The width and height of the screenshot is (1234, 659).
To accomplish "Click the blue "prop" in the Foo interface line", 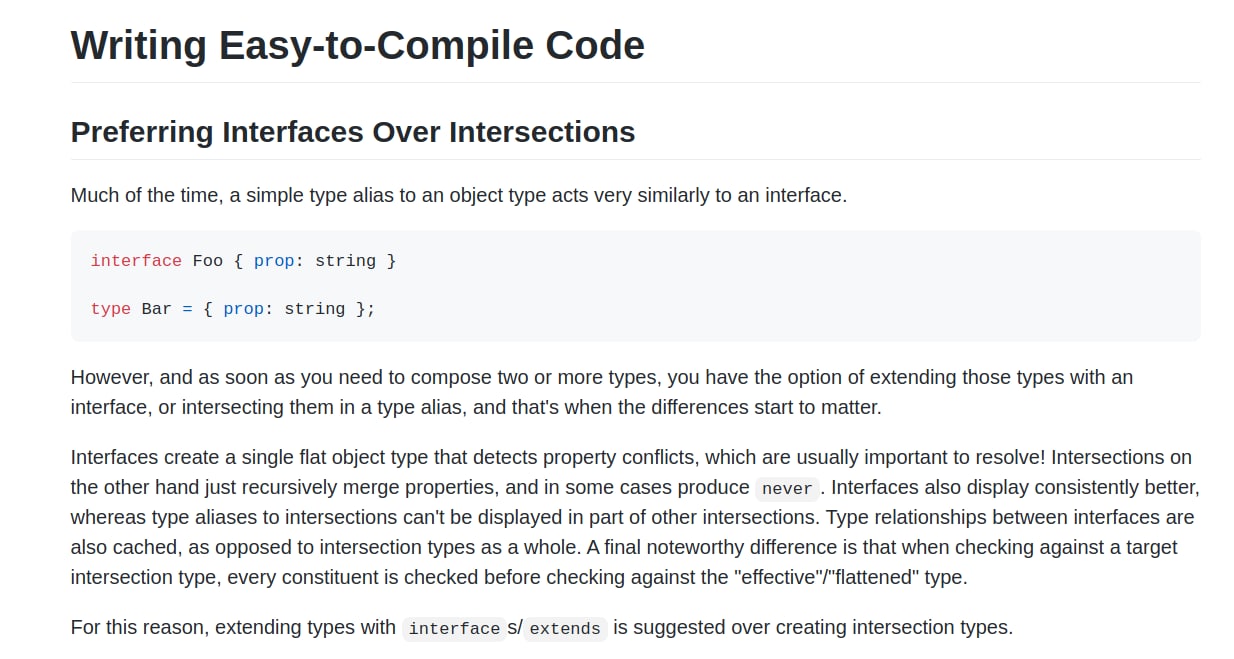I will coord(274,261).
